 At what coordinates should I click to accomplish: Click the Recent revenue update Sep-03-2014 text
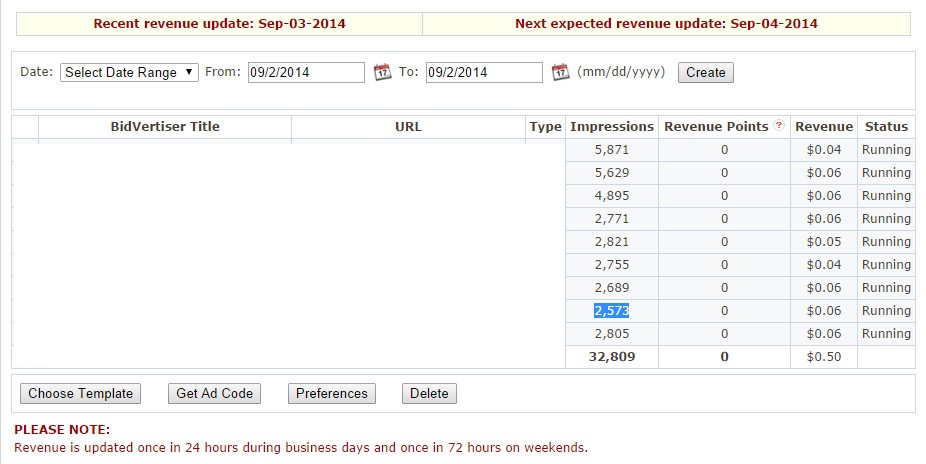pos(220,24)
